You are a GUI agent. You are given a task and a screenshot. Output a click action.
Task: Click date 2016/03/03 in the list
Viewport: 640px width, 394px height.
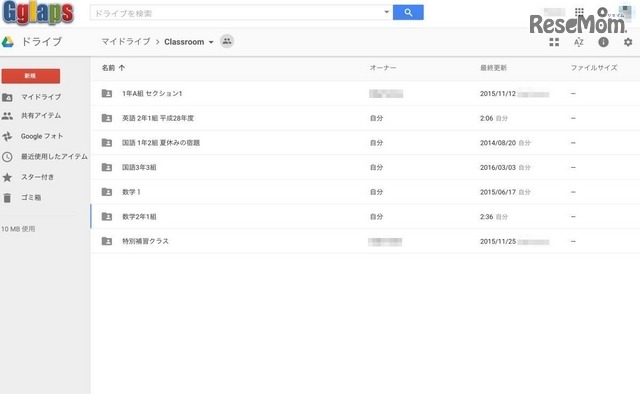(498, 167)
